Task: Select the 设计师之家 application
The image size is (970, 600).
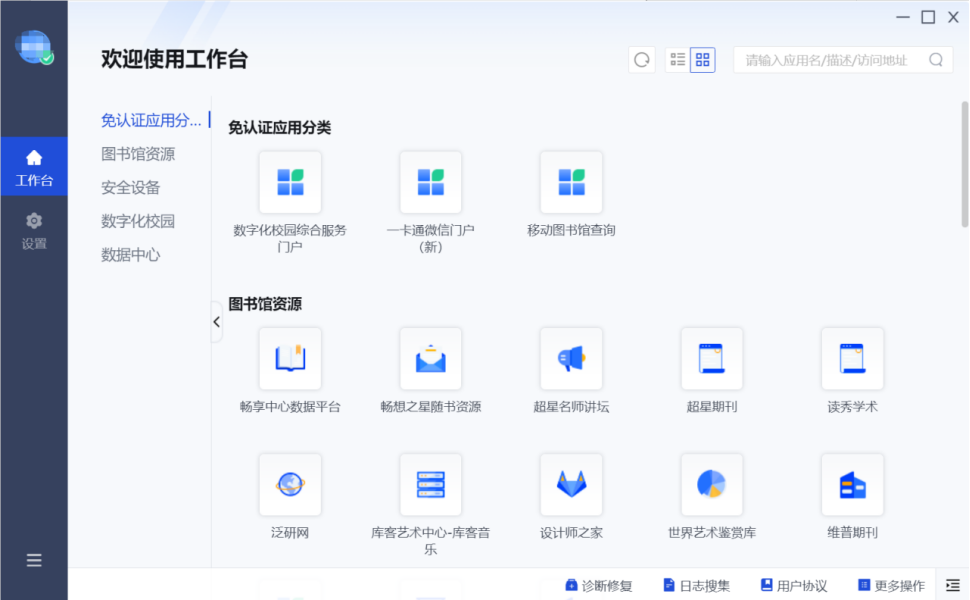Action: pos(570,485)
